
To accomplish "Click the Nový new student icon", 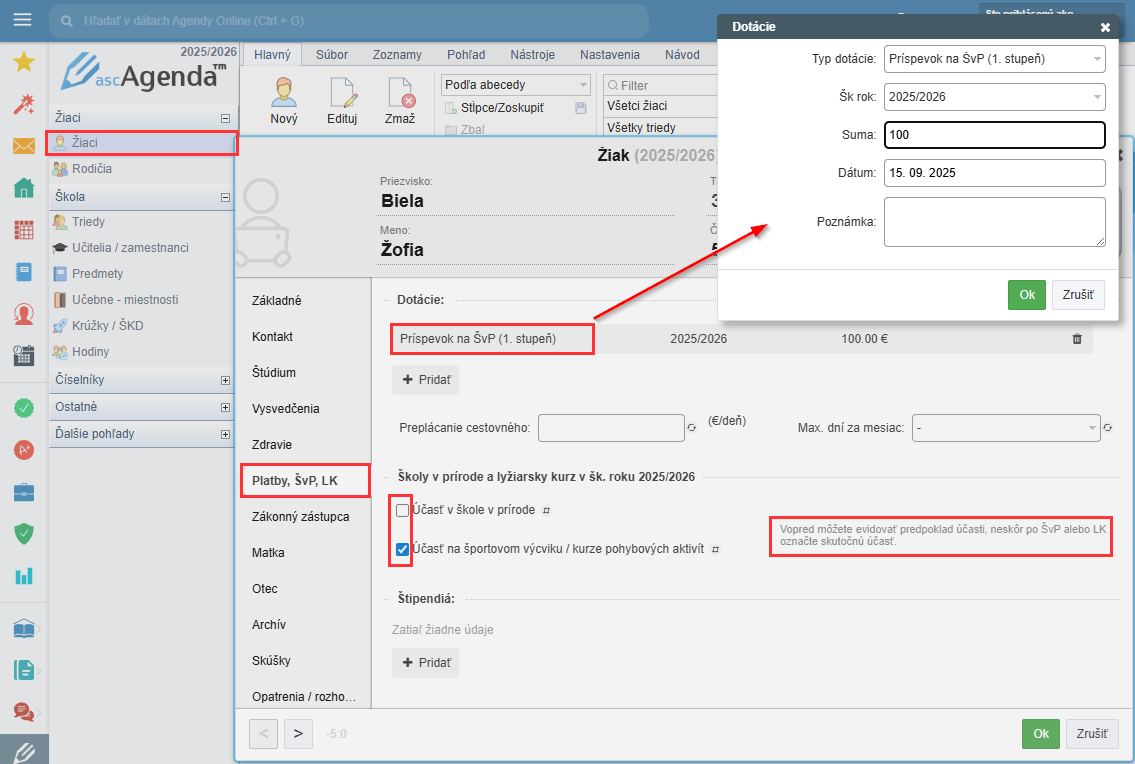I will click(x=284, y=101).
